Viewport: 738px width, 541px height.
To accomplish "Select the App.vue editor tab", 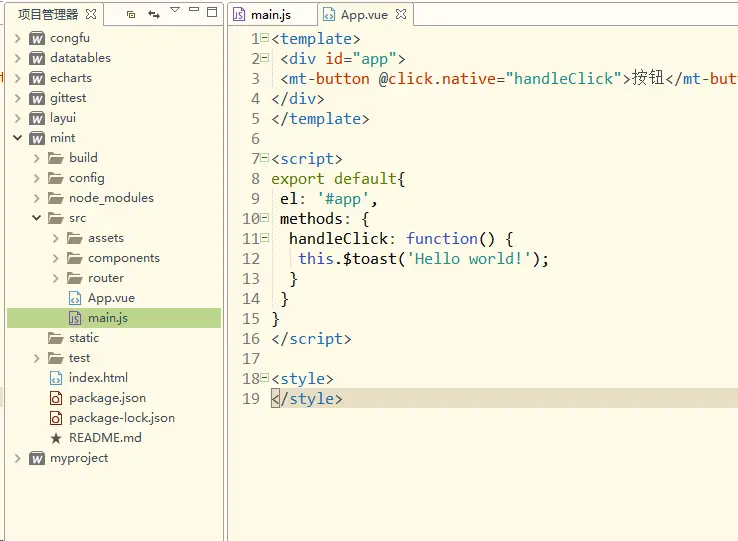I will [364, 15].
